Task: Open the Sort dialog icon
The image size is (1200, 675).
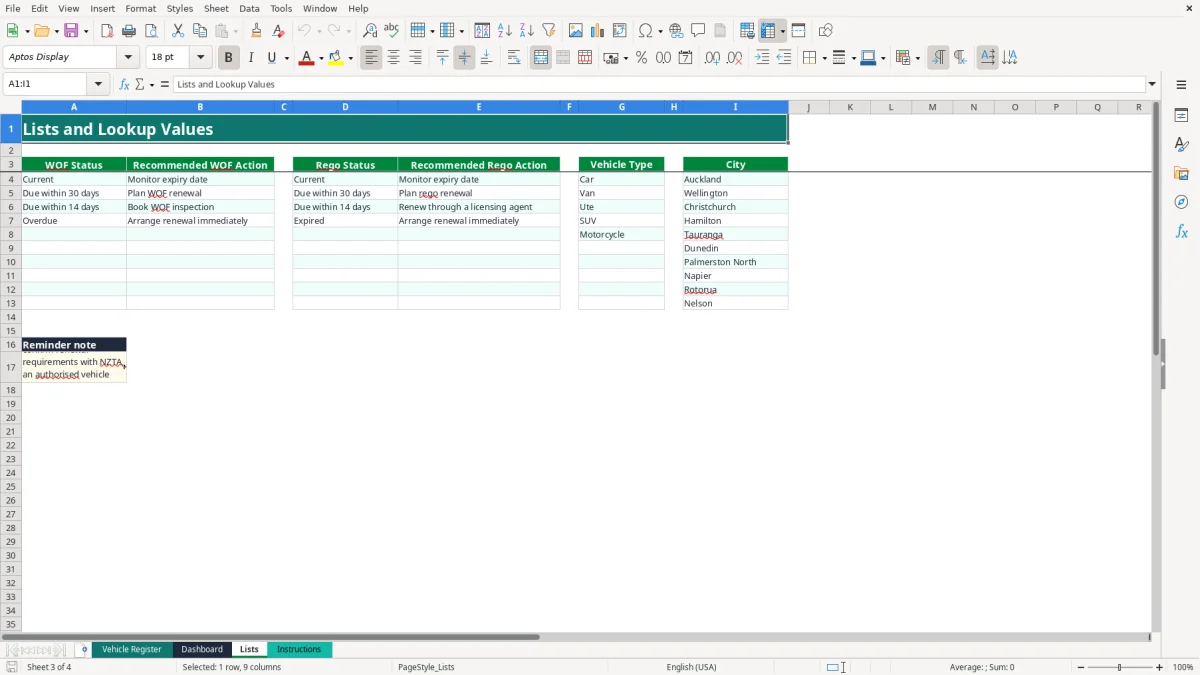Action: [482, 31]
